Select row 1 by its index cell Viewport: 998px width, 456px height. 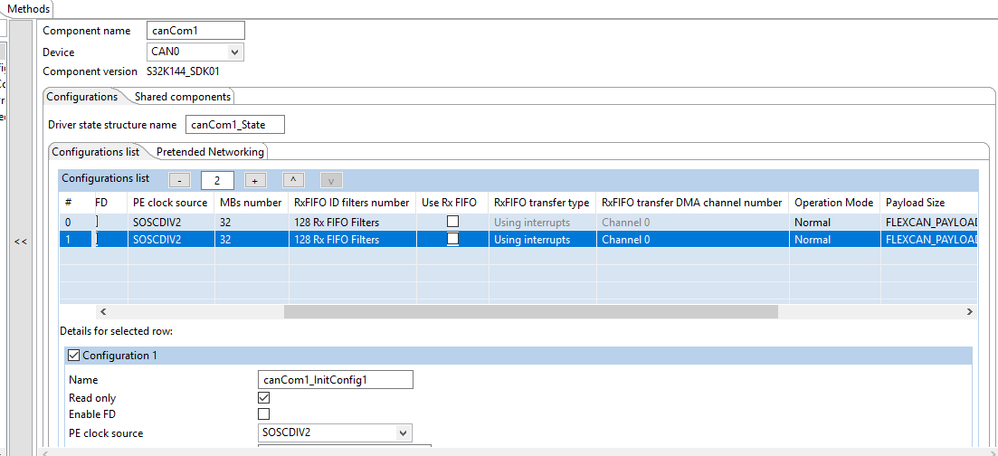[76, 239]
